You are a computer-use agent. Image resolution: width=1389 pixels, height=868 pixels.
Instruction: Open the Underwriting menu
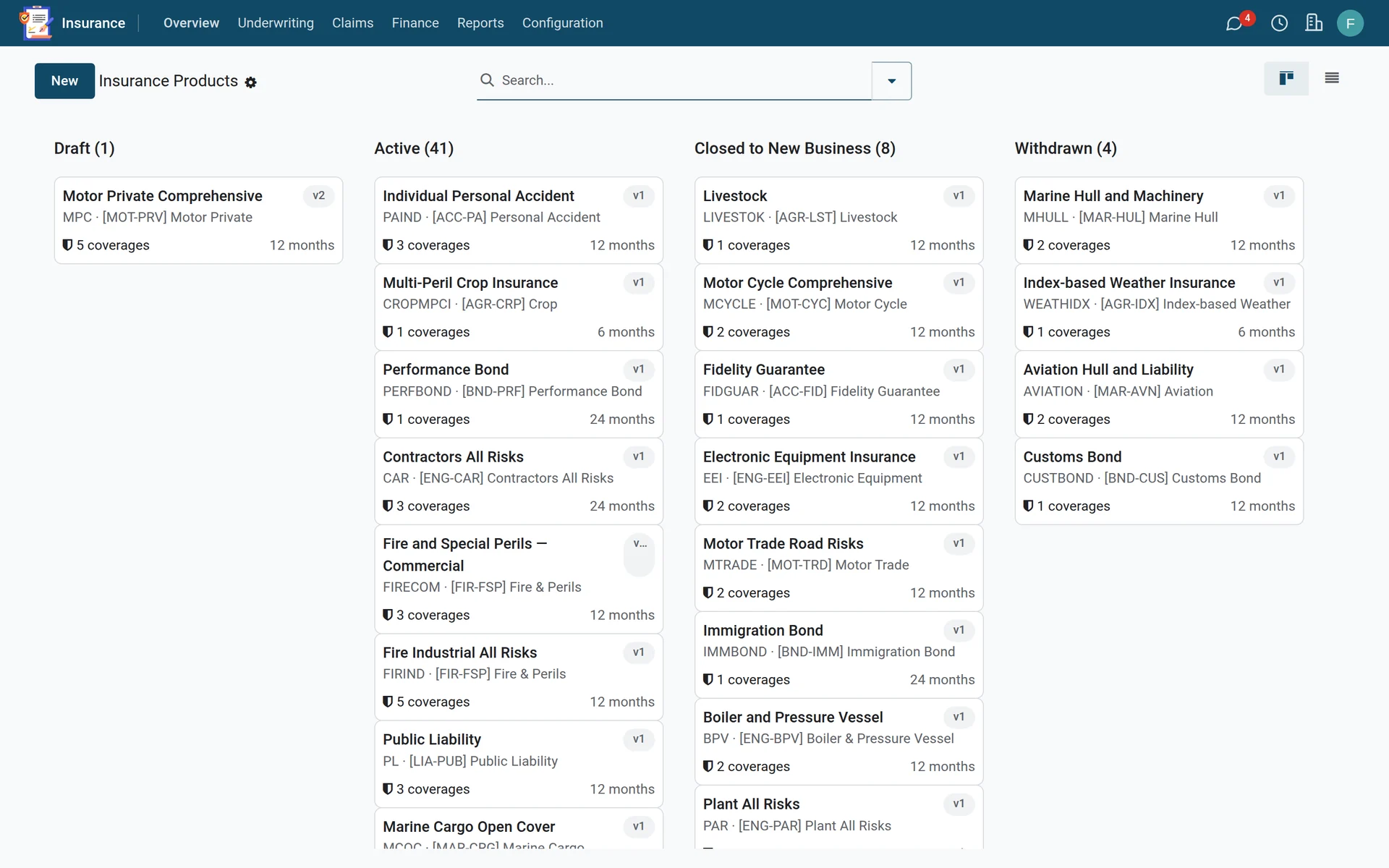point(276,23)
